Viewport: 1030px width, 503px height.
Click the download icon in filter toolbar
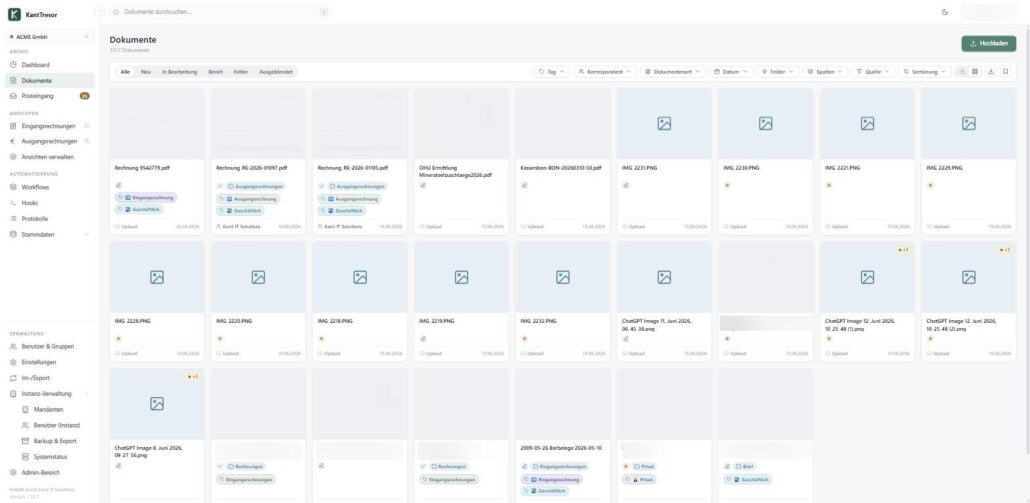pos(991,72)
